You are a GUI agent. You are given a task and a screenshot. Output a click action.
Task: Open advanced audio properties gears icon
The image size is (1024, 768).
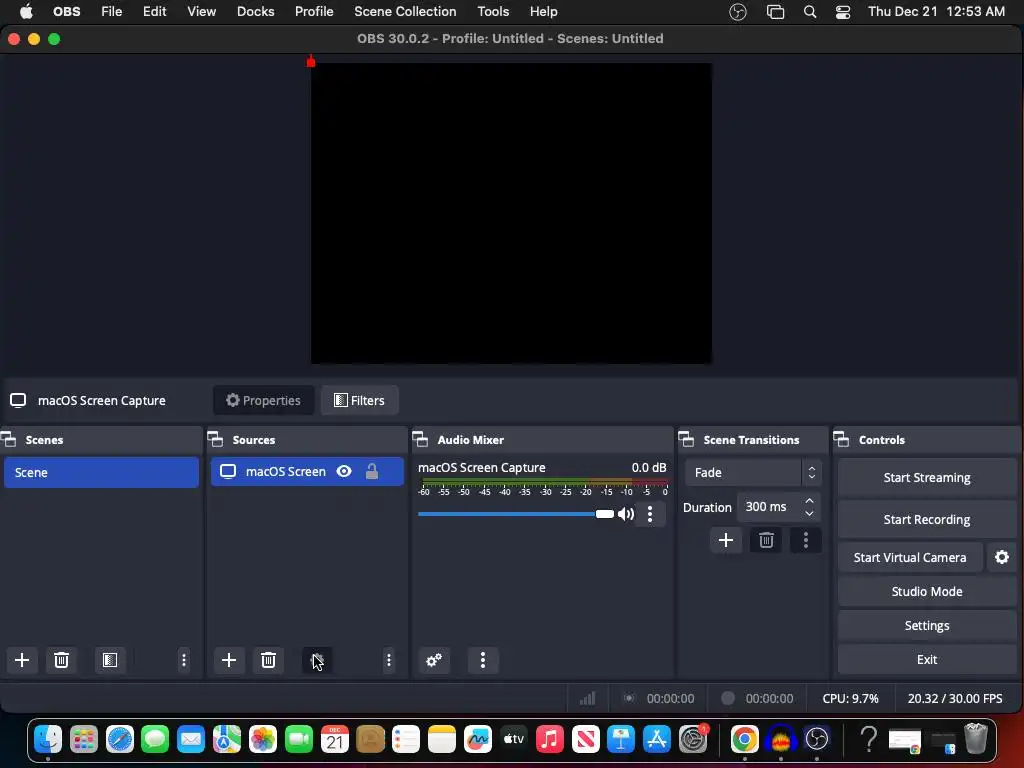click(x=434, y=660)
